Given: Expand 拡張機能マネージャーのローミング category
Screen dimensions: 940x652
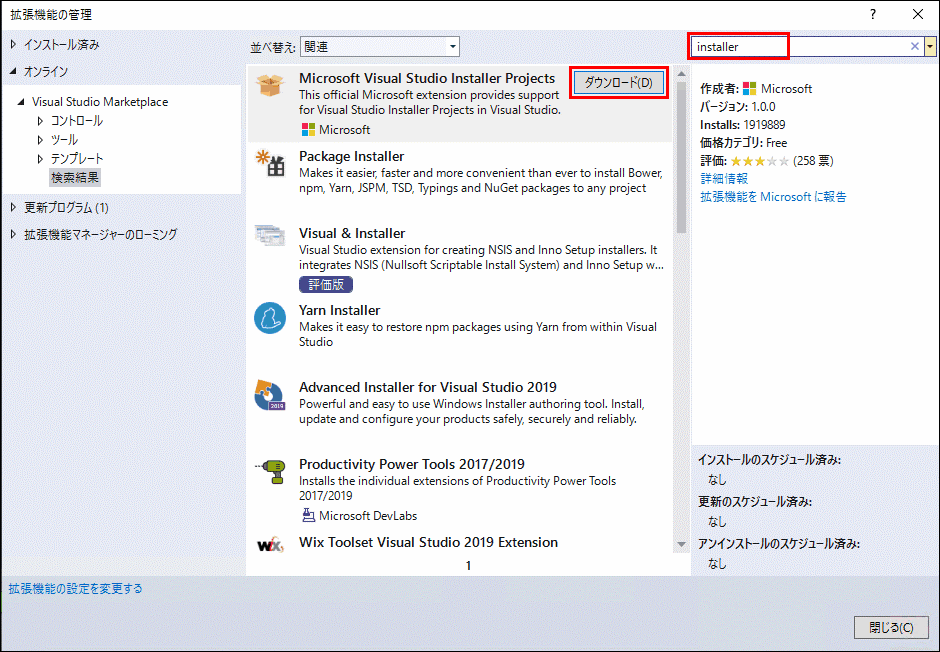Looking at the screenshot, I should click(x=13, y=234).
